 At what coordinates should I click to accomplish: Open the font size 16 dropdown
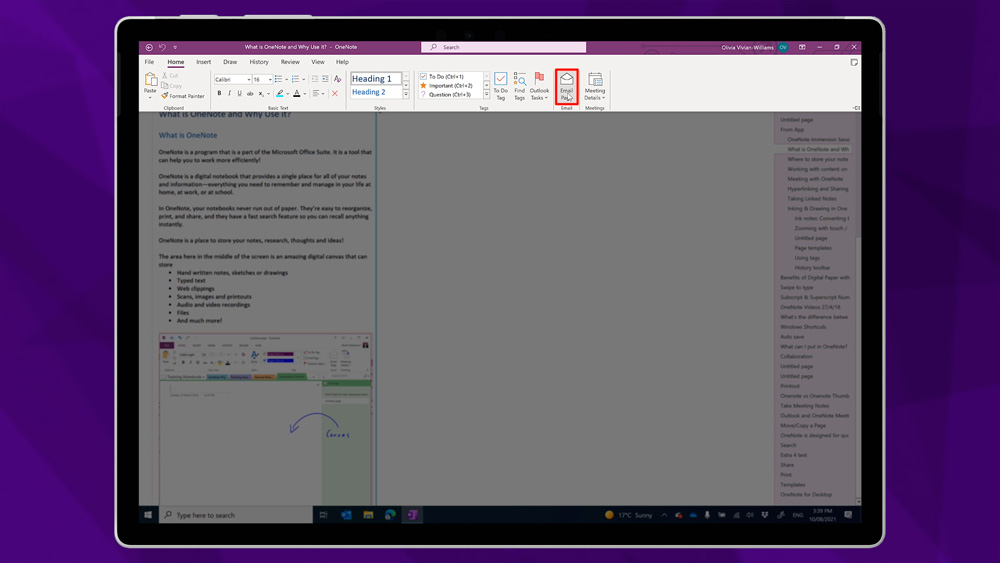point(270,80)
